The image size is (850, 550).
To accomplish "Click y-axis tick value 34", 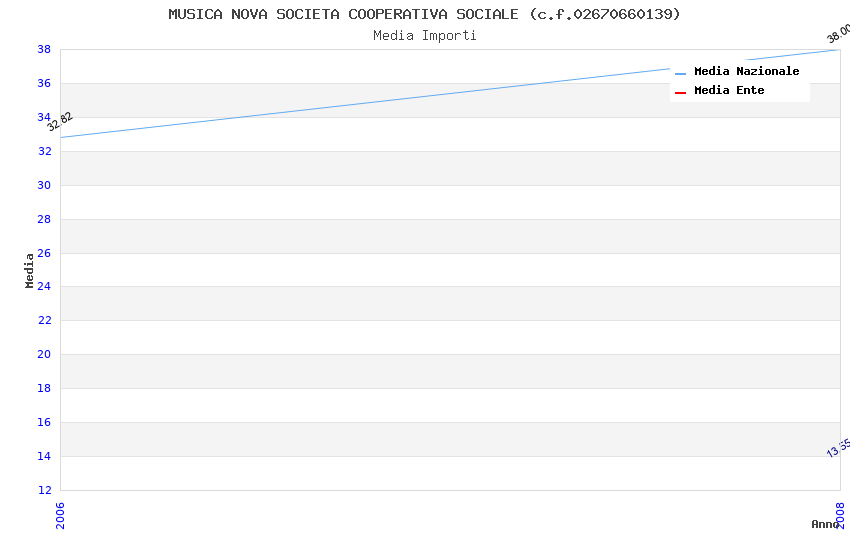I will pos(44,117).
